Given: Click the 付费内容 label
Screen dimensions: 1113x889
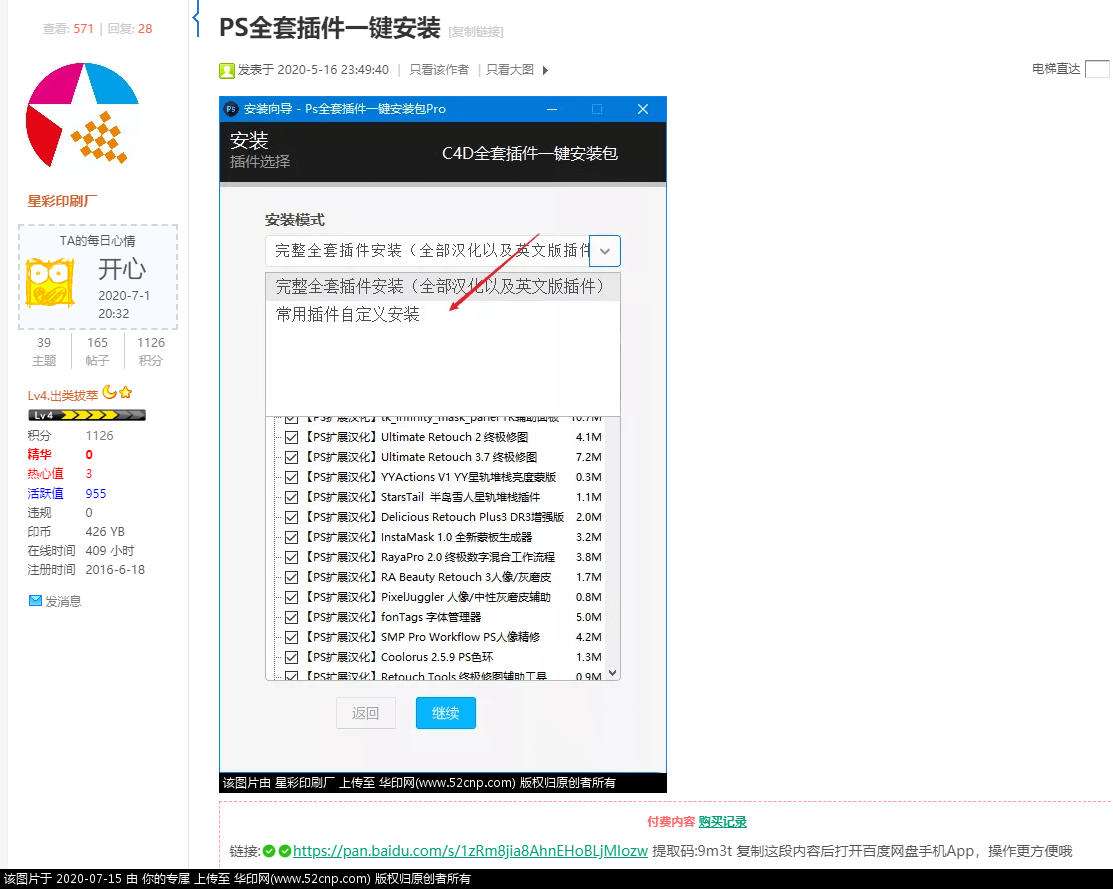Looking at the screenshot, I should 671,822.
